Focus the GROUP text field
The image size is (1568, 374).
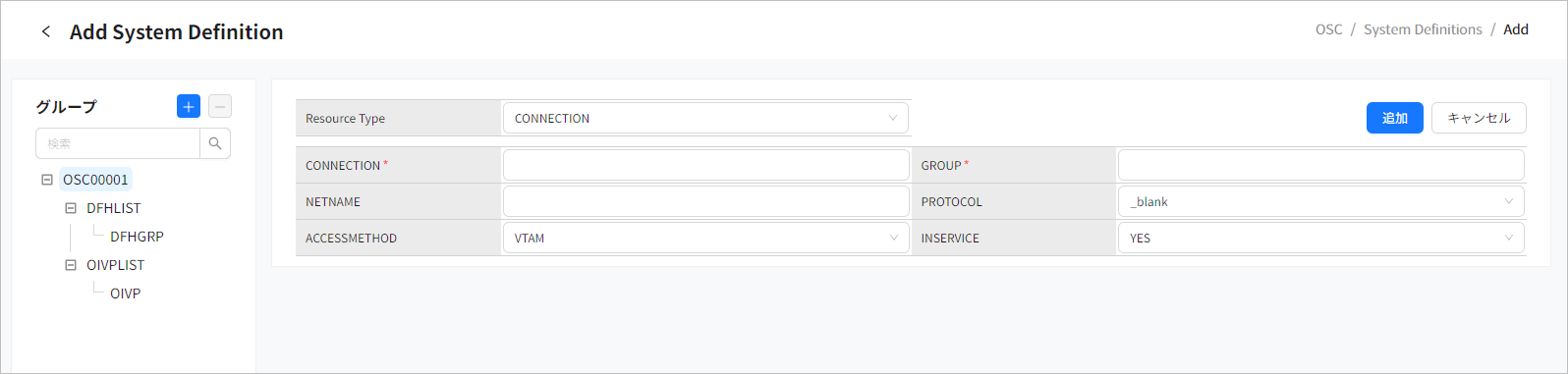tap(1320, 165)
